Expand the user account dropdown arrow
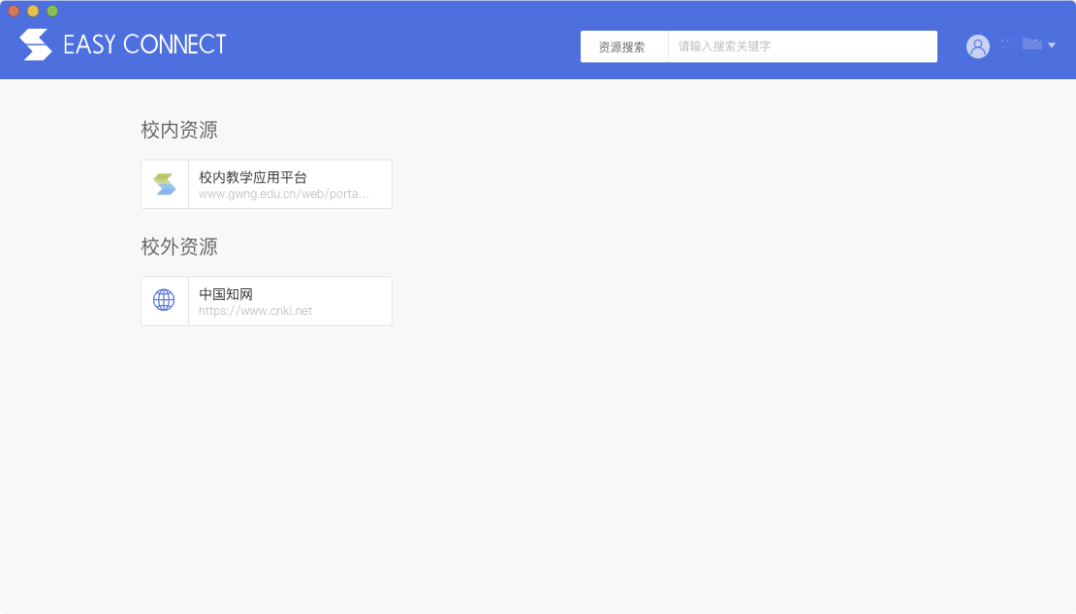This screenshot has width=1076, height=614. 1052,46
